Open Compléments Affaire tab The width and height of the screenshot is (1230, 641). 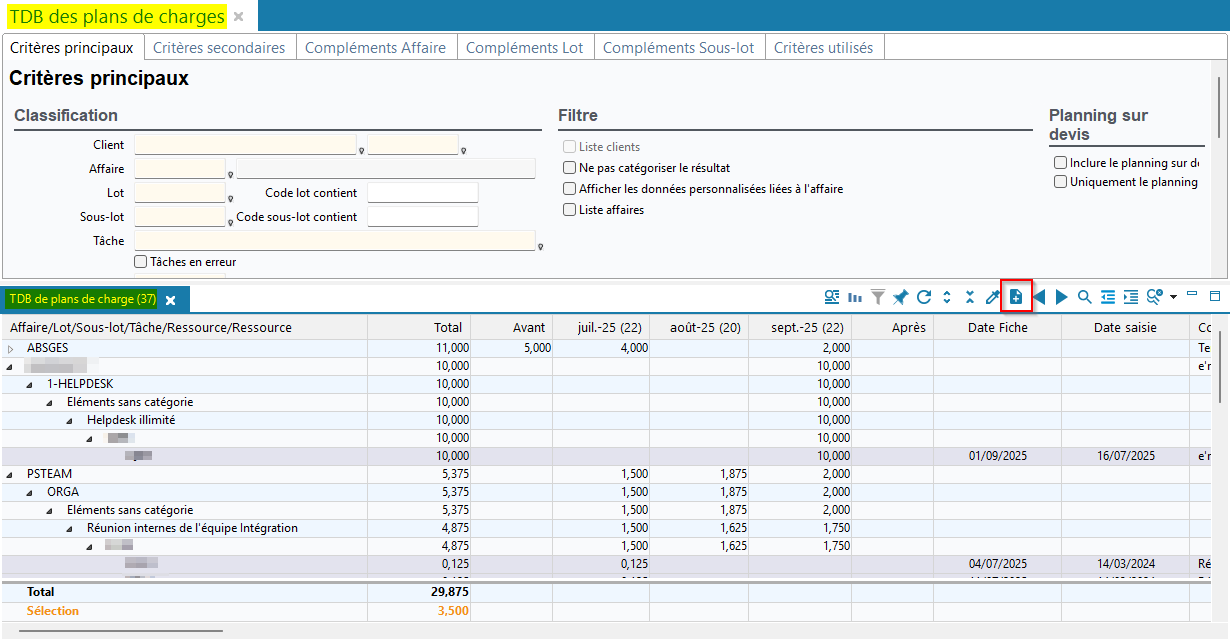coord(375,47)
